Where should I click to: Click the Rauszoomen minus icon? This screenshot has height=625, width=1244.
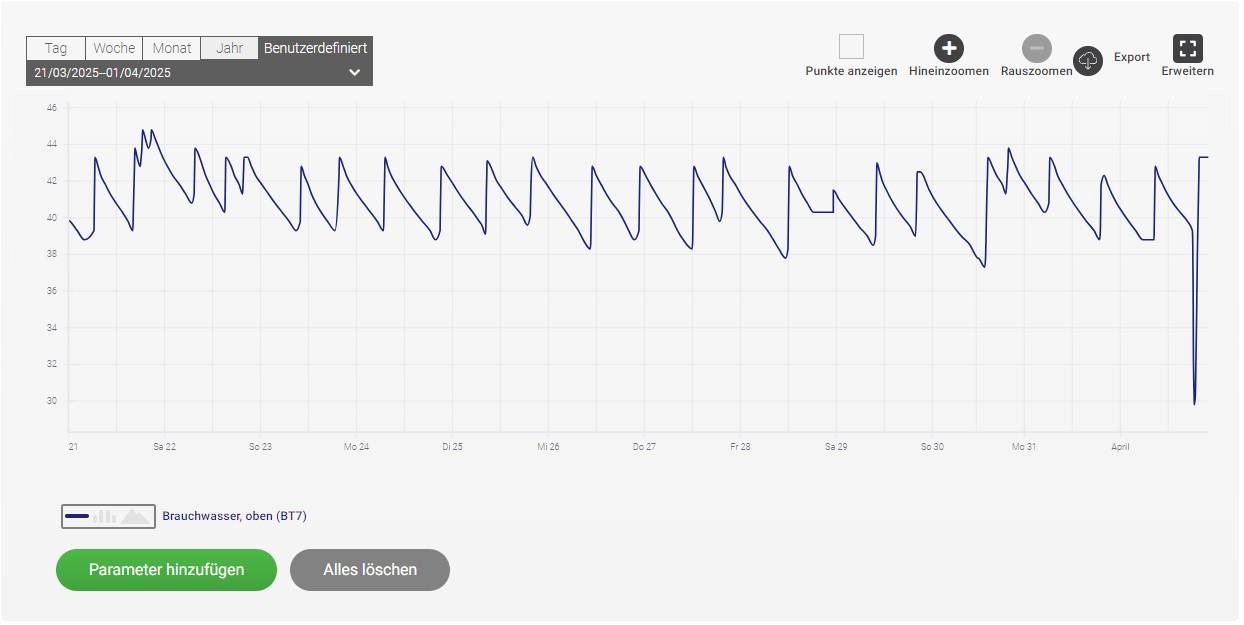point(1036,48)
